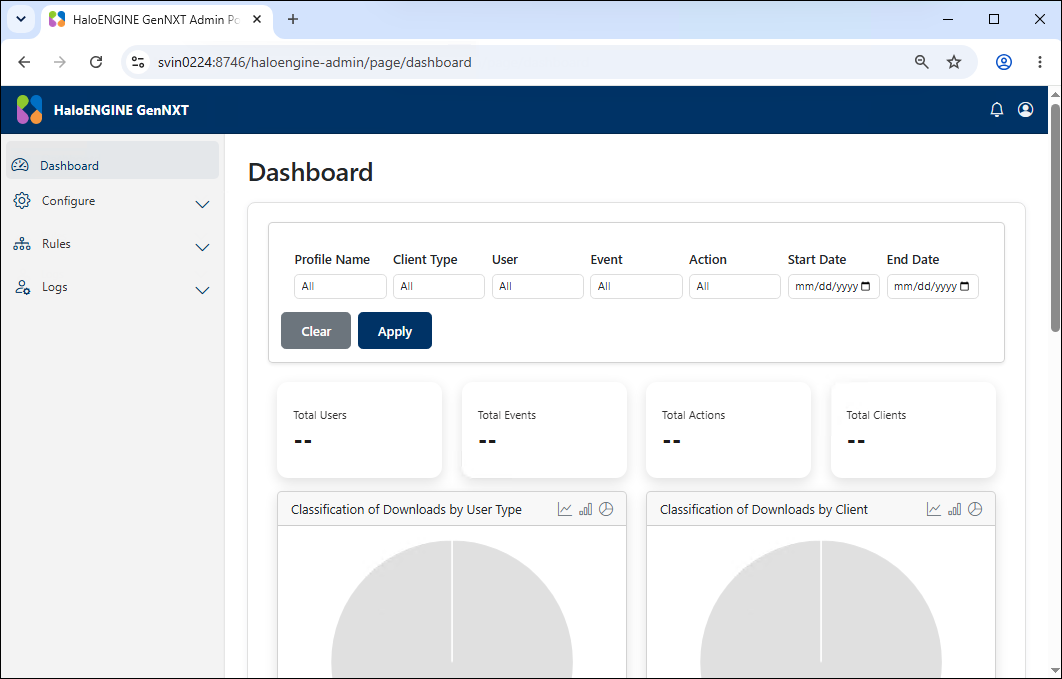Click the Dashboard gauge icon in sidebar
The height and width of the screenshot is (679, 1062).
coord(20,165)
